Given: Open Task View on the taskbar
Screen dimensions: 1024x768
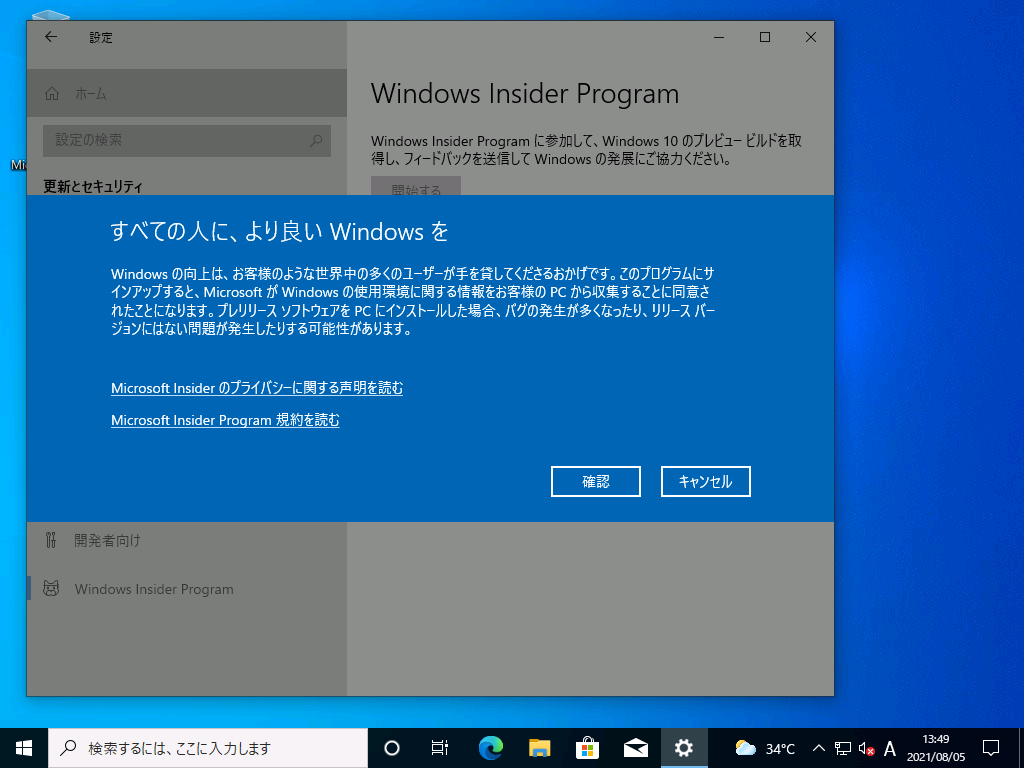Looking at the screenshot, I should click(x=440, y=748).
